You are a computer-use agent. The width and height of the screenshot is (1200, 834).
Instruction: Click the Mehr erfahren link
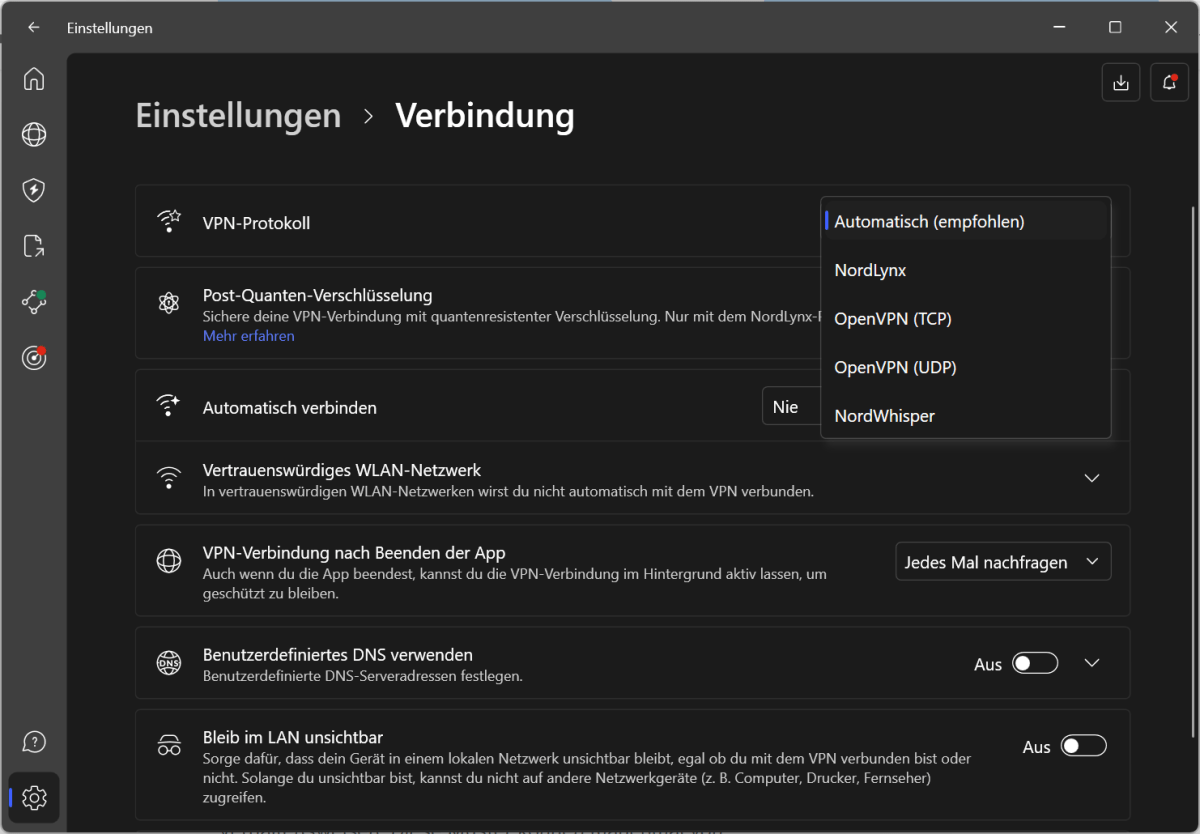click(248, 336)
